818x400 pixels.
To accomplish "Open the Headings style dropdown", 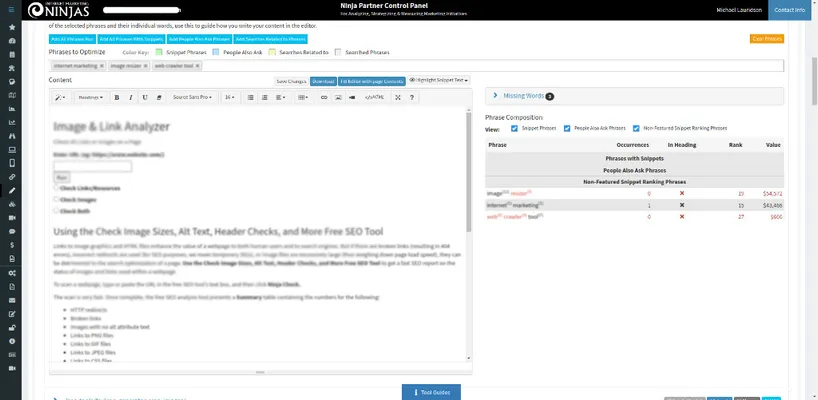I will pos(90,97).
